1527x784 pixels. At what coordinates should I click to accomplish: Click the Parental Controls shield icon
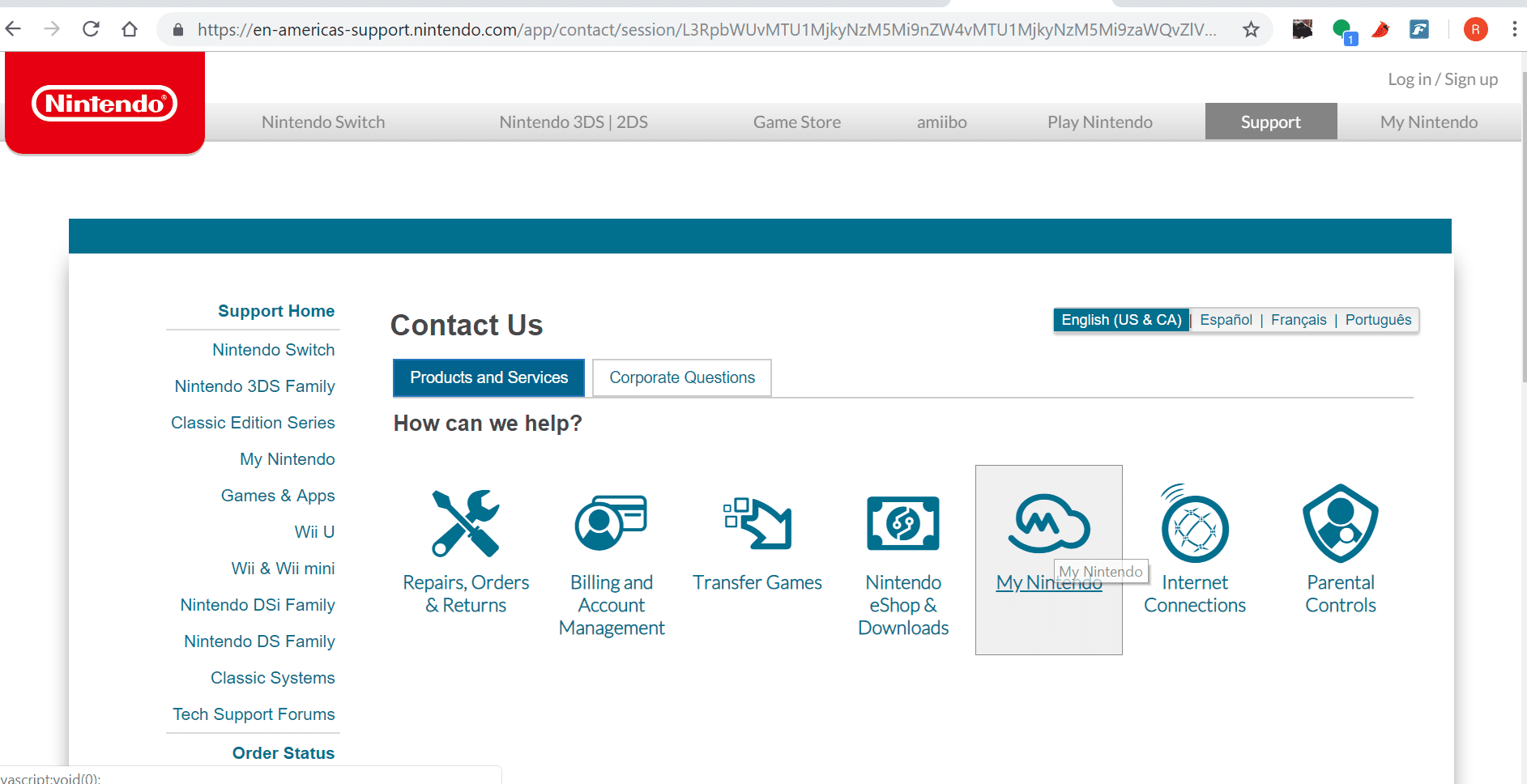click(x=1341, y=523)
